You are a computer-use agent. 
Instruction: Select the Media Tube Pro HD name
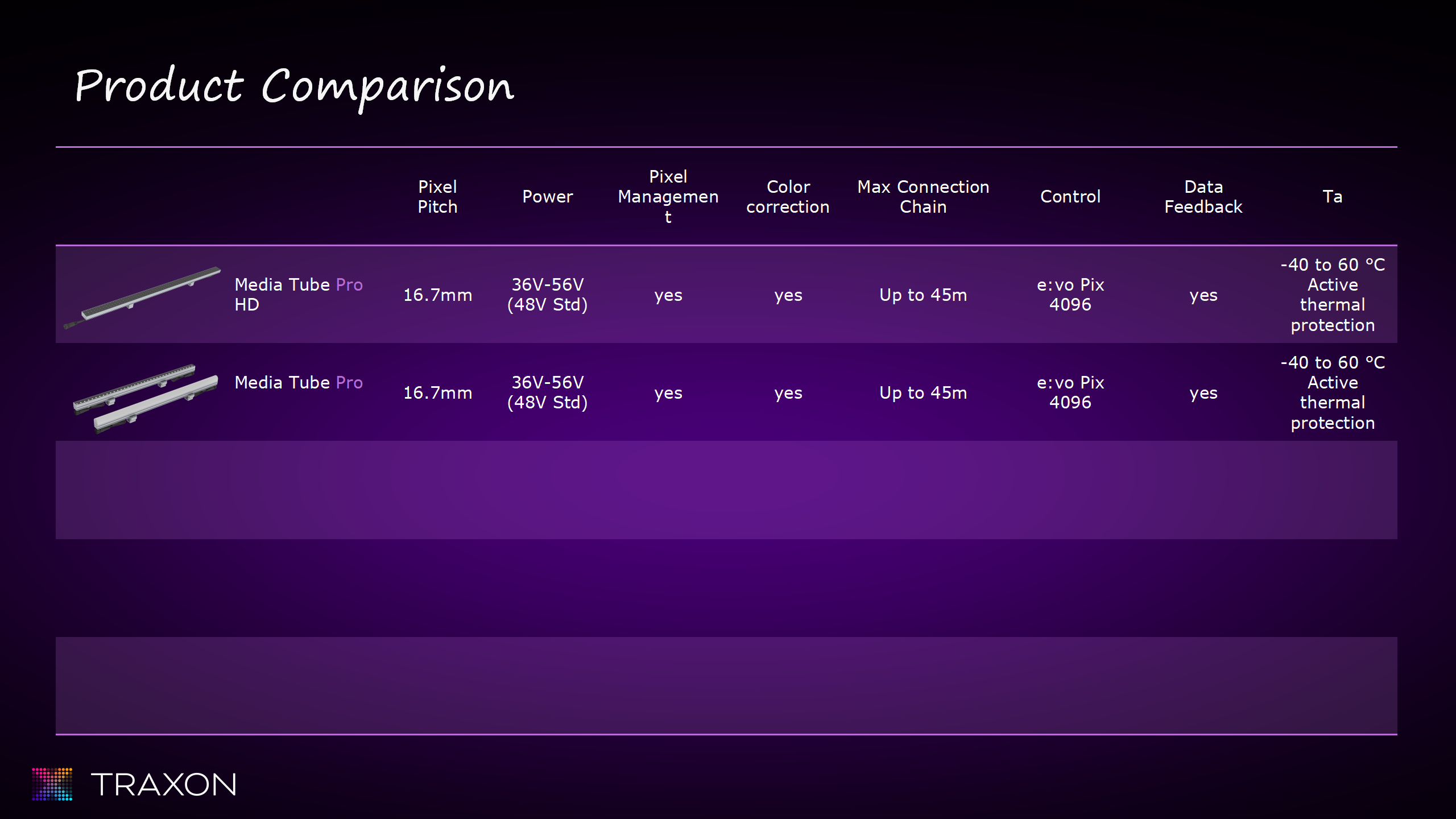pyautogui.click(x=298, y=295)
